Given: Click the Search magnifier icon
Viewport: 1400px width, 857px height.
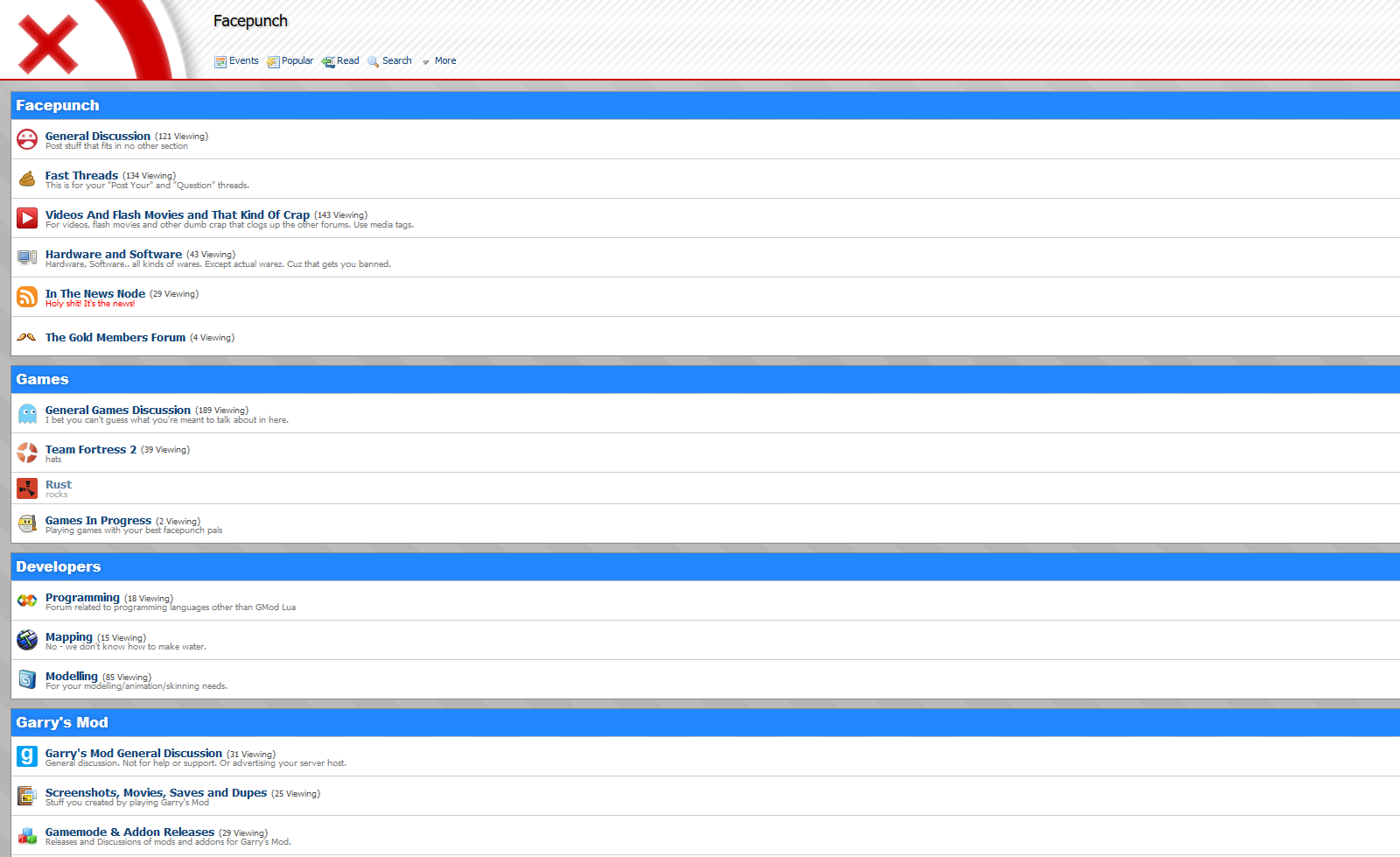Looking at the screenshot, I should coord(374,61).
